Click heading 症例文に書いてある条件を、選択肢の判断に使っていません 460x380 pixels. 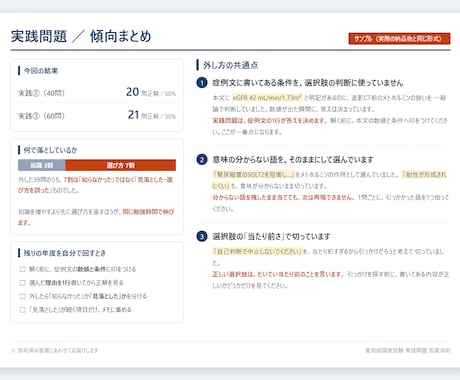coord(308,83)
